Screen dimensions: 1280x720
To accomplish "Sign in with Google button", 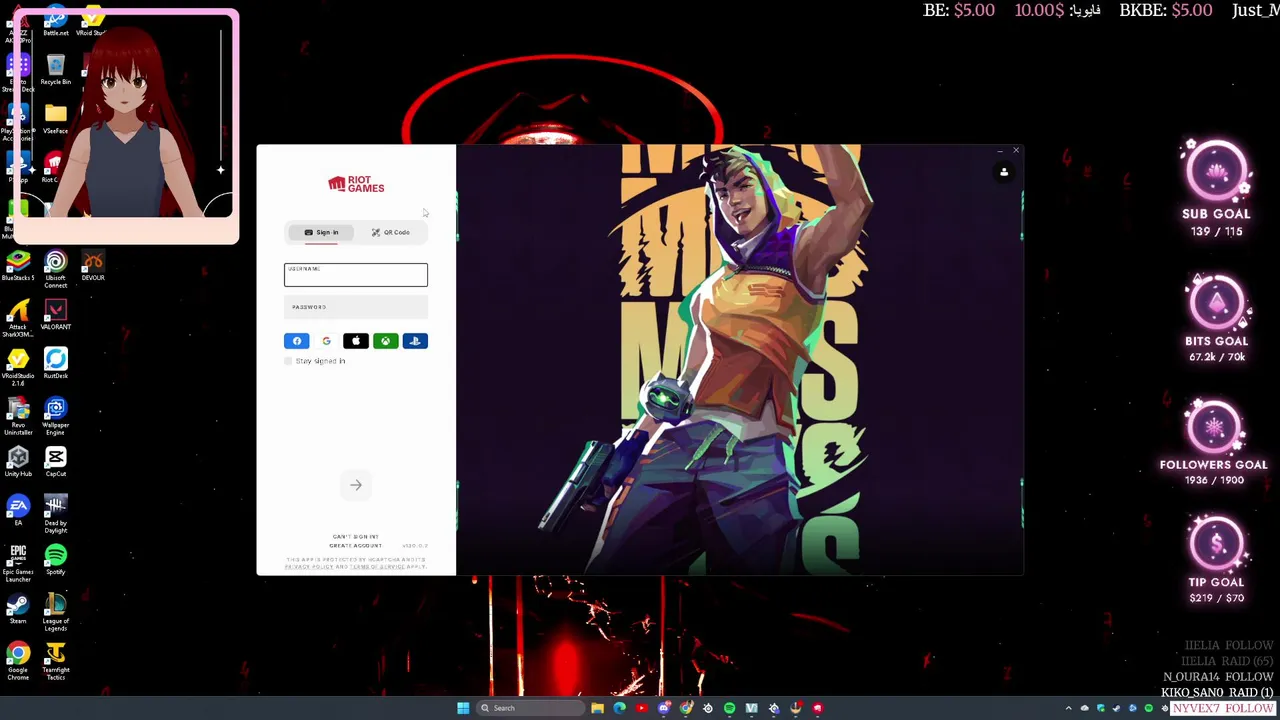I will (x=326, y=341).
